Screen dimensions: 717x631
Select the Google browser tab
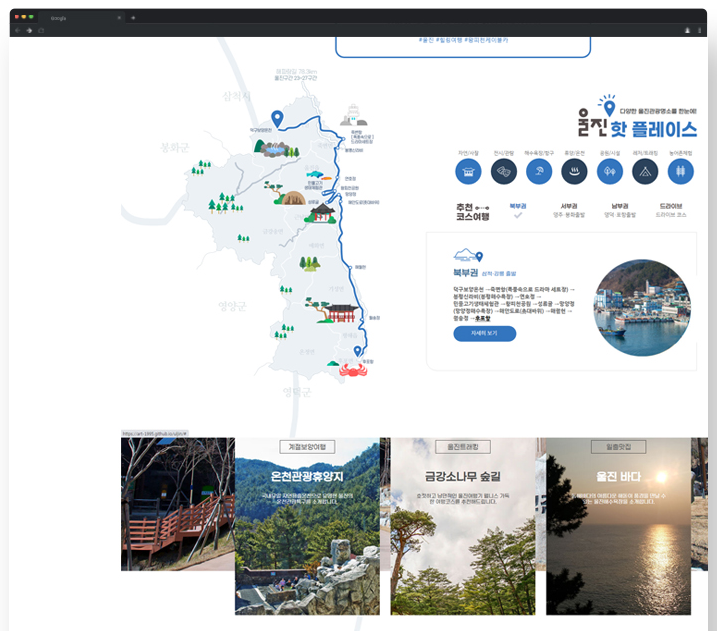pyautogui.click(x=81, y=18)
